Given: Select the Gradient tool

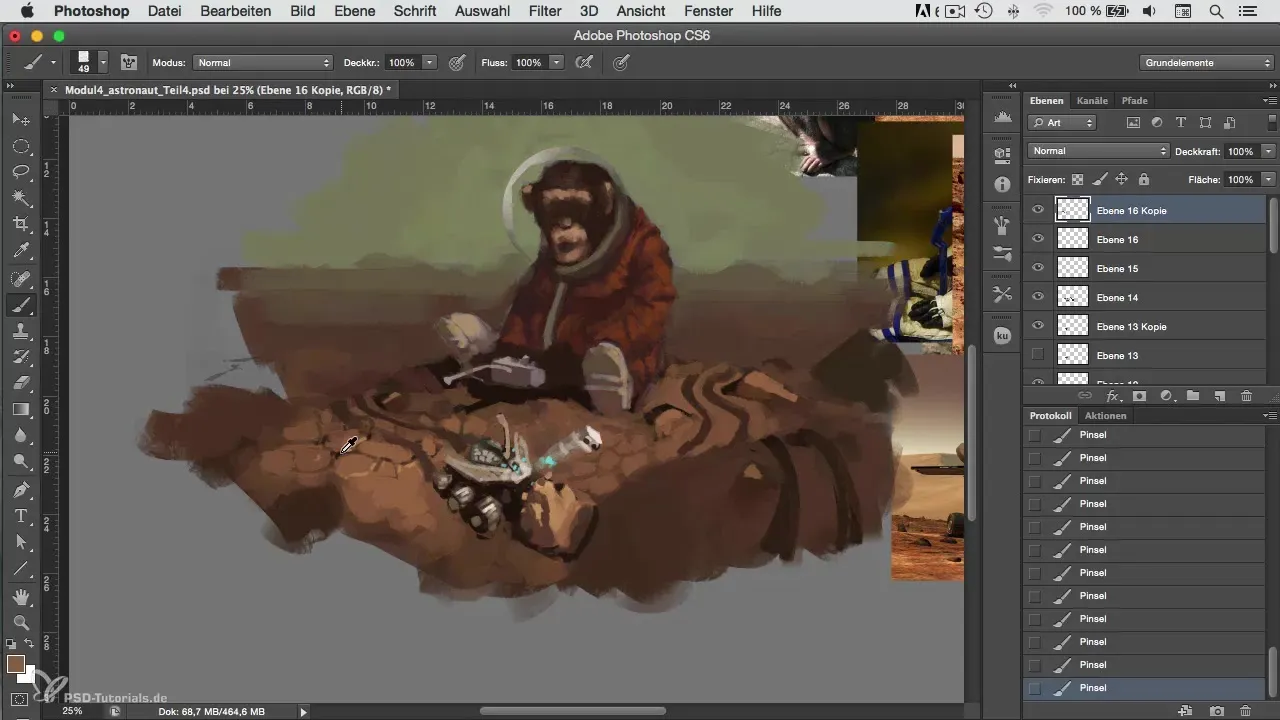Looking at the screenshot, I should coord(20,409).
